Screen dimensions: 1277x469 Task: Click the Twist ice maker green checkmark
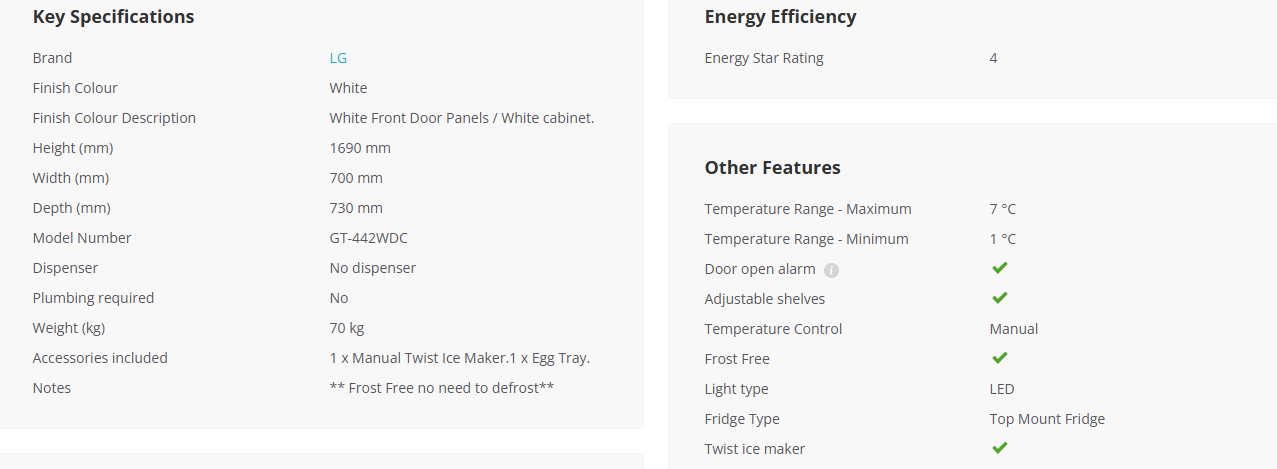[999, 448]
